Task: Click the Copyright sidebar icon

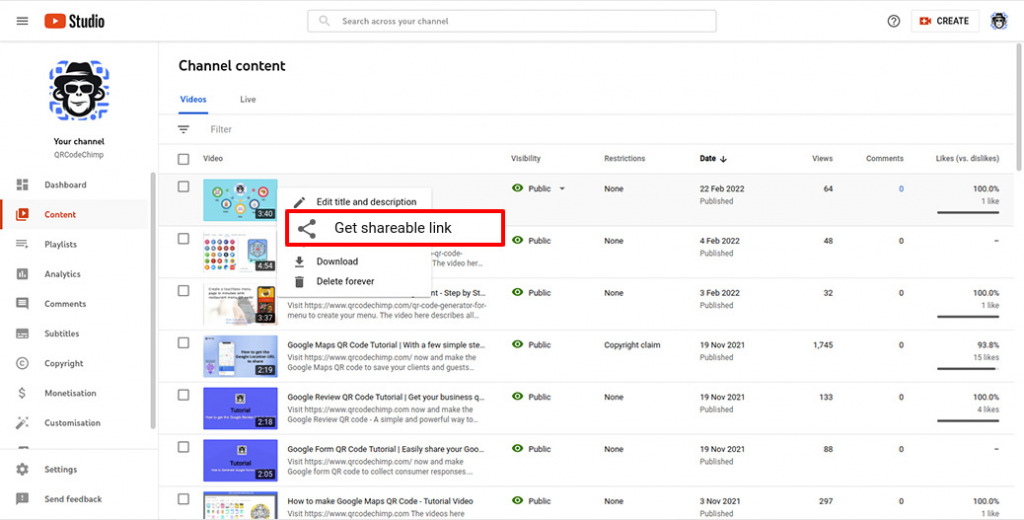Action: 22,363
